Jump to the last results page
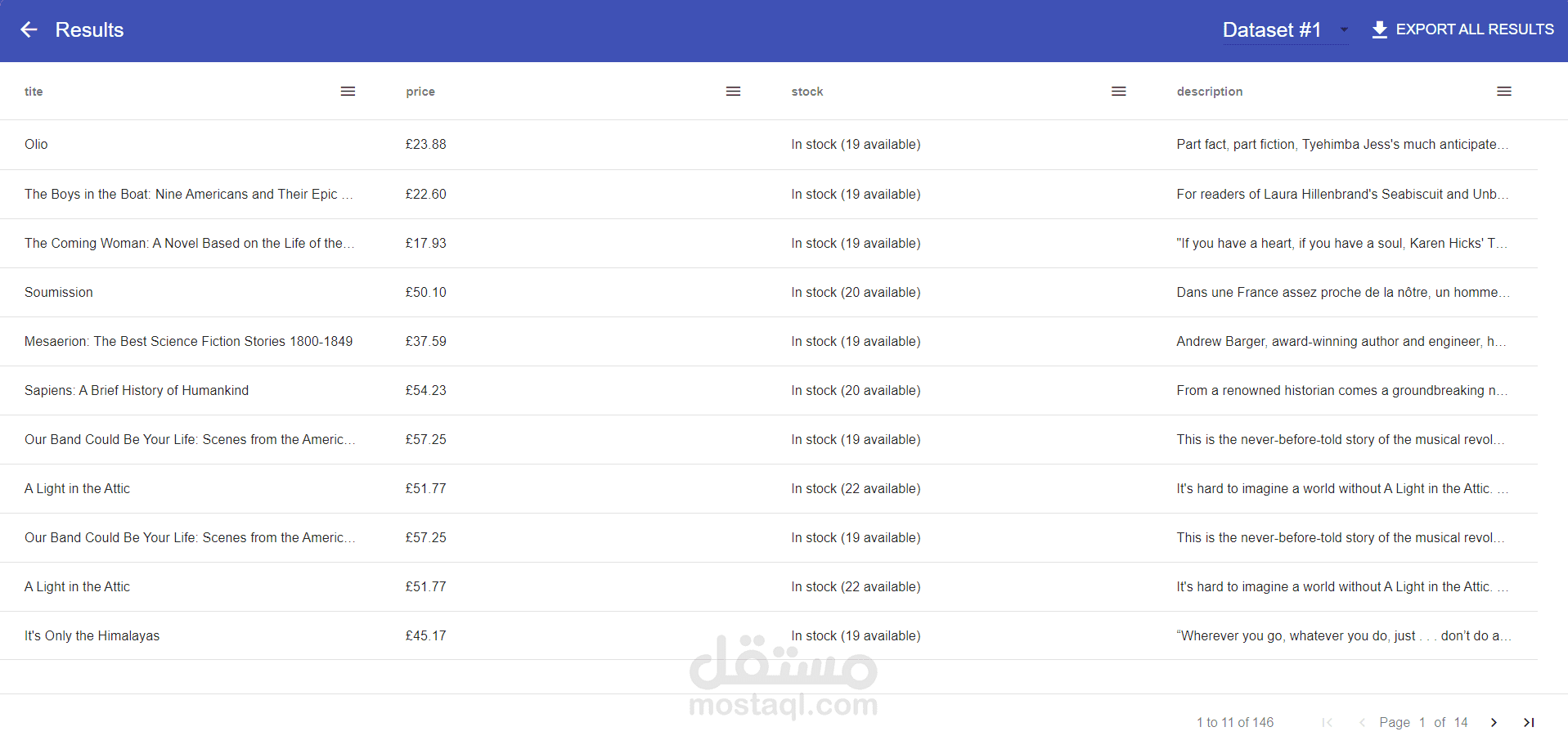This screenshot has height=736, width=1568. pos(1529,722)
